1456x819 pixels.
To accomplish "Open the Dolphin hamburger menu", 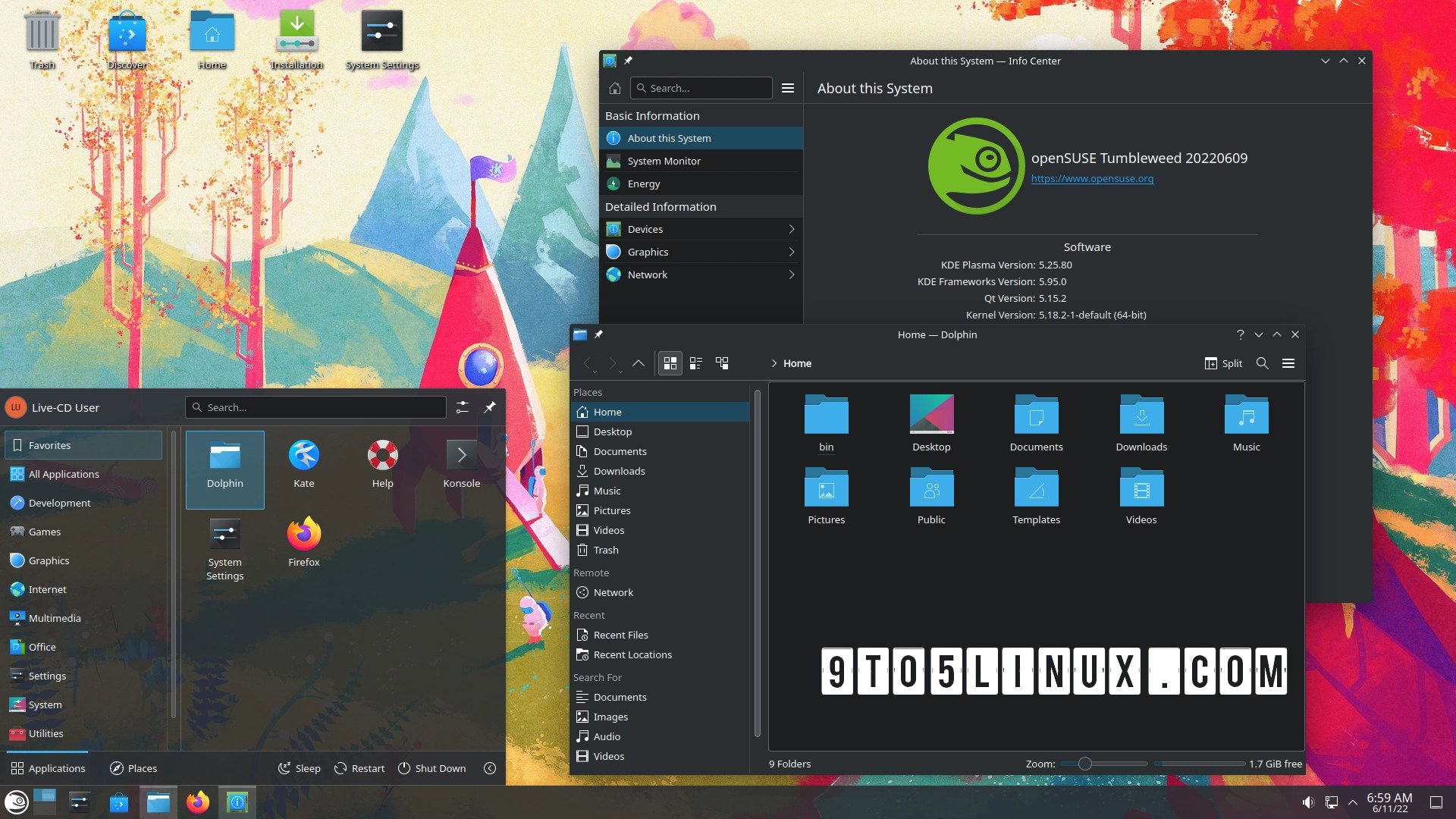I will [1288, 363].
